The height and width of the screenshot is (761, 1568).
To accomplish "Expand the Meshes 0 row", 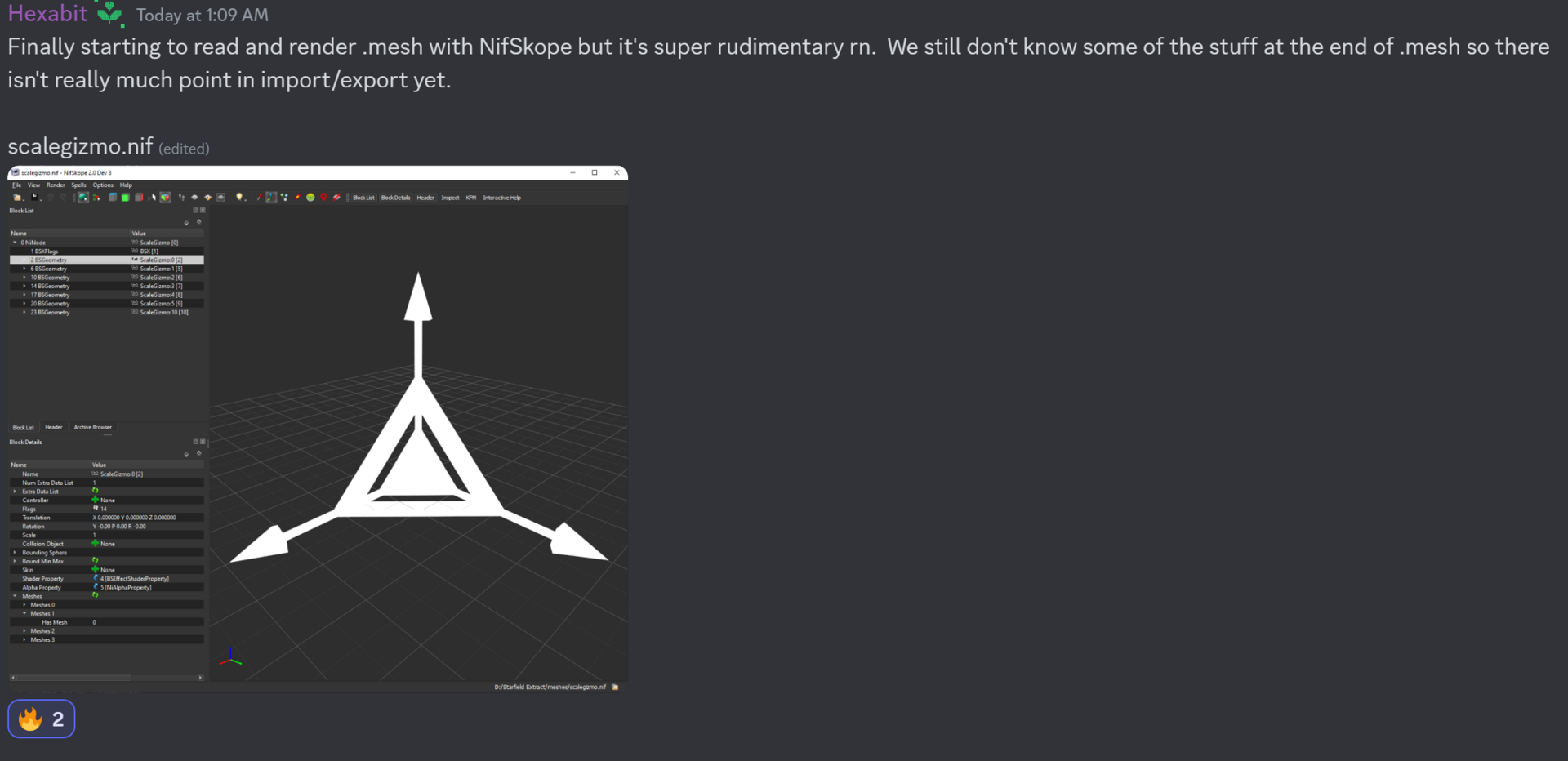I will [x=24, y=604].
